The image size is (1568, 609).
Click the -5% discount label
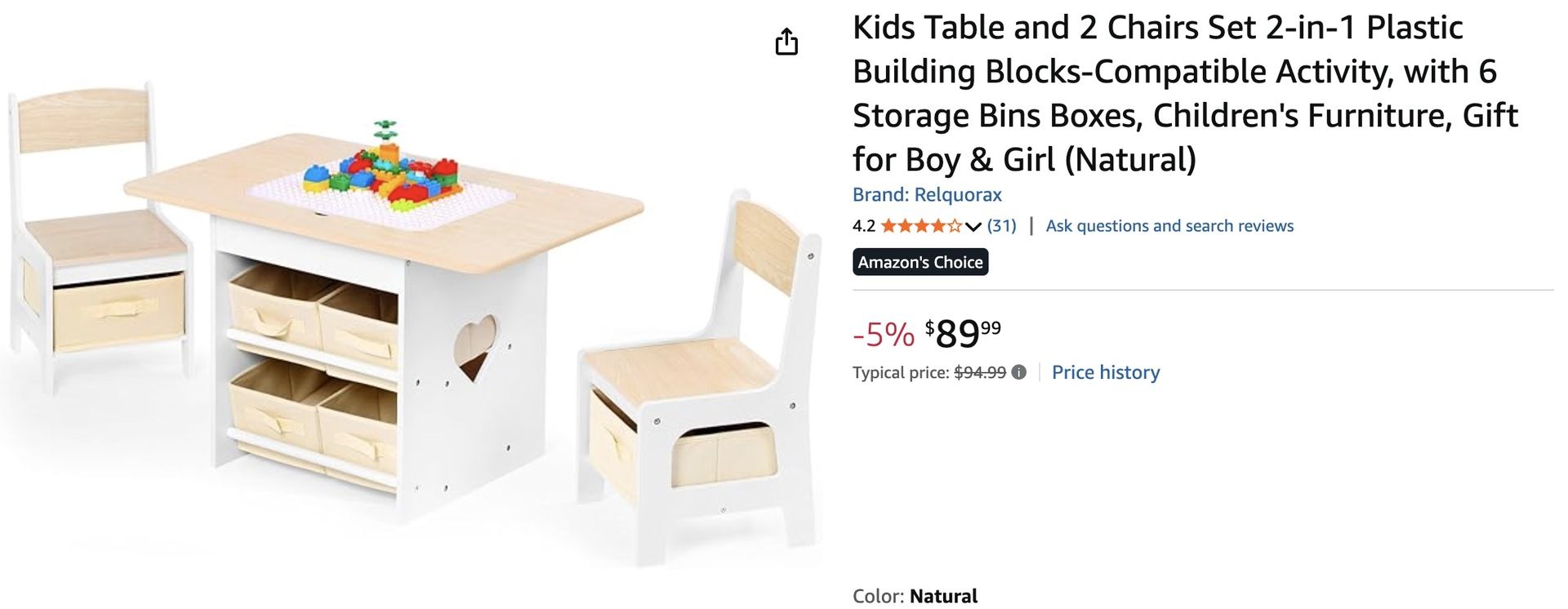(884, 334)
